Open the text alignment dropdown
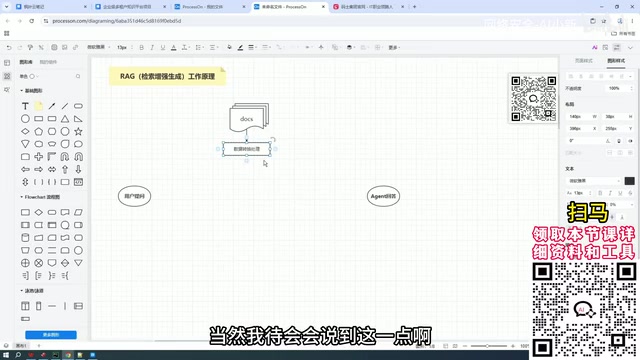This screenshot has width=640, height=360. click(x=213, y=47)
